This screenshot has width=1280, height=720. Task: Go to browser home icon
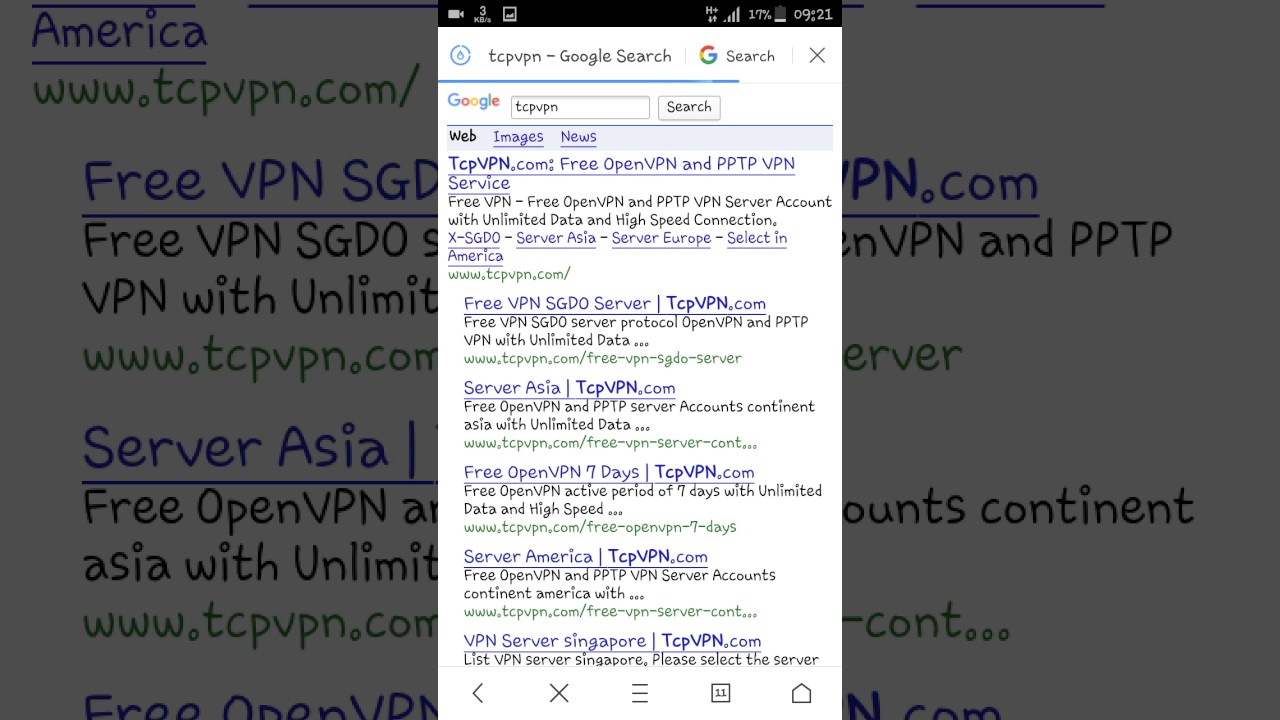(x=801, y=693)
